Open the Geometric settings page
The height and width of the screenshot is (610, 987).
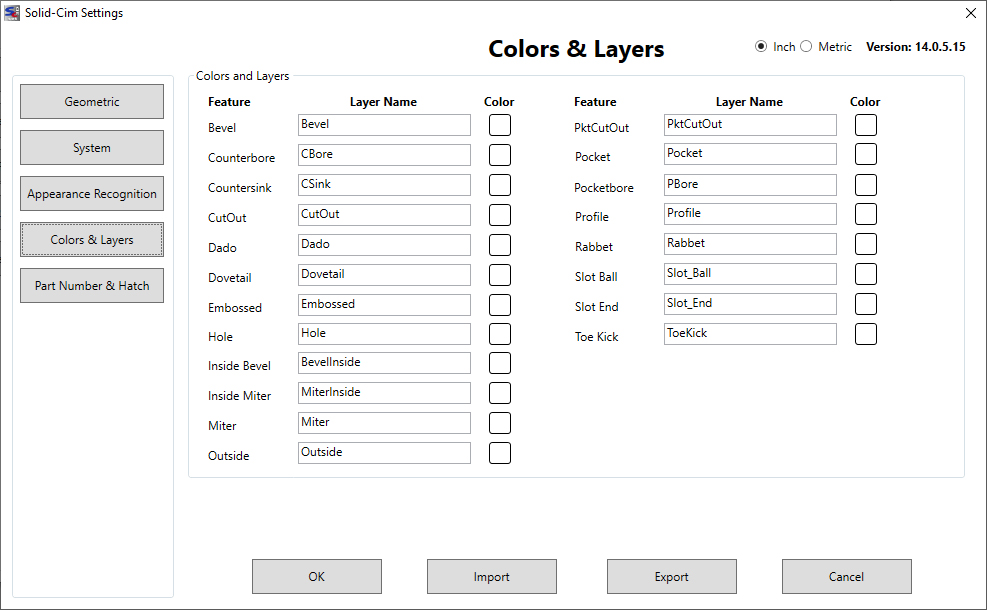coord(92,101)
